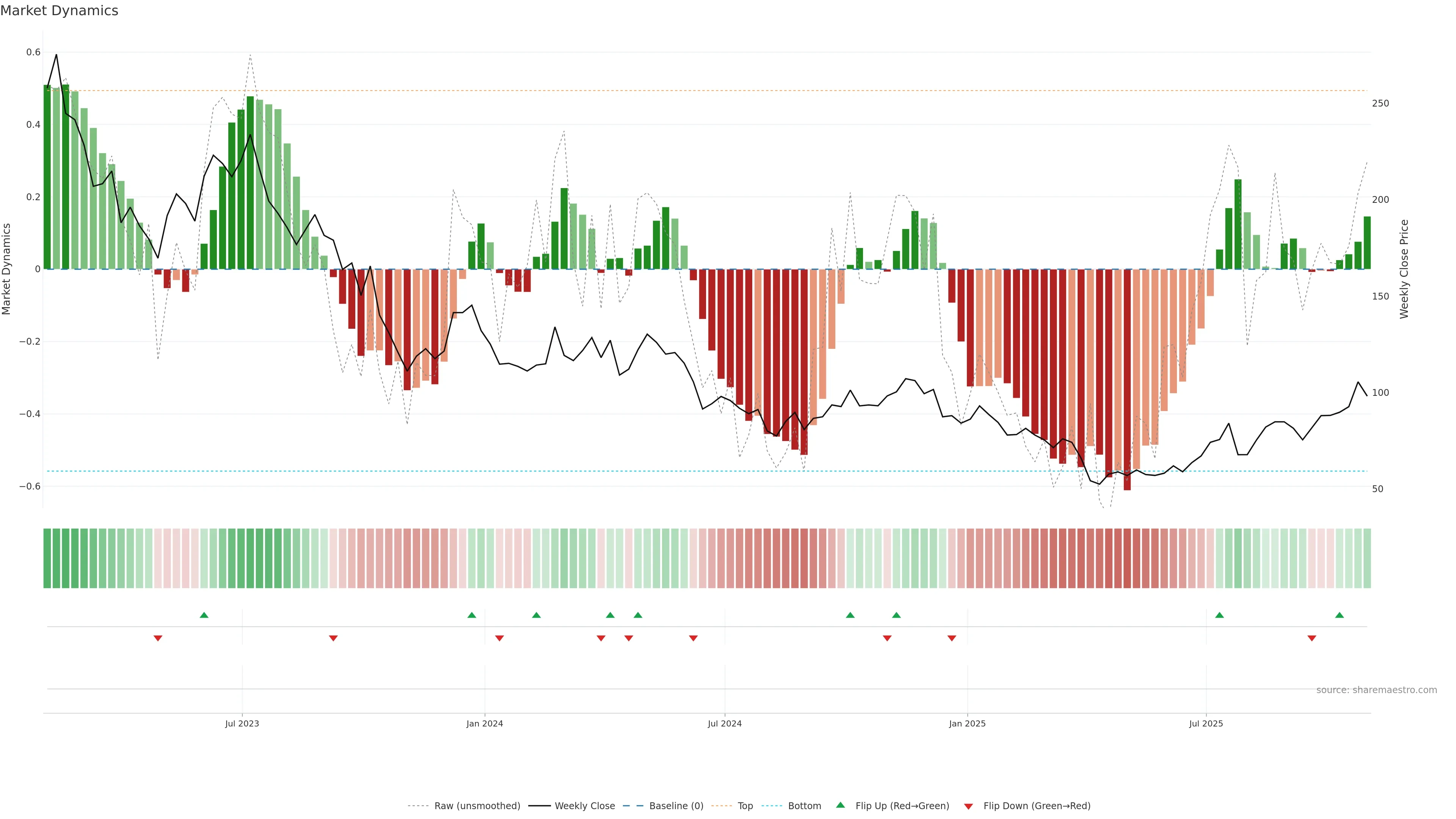Click the Jul 2024 x-axis label

(x=725, y=723)
